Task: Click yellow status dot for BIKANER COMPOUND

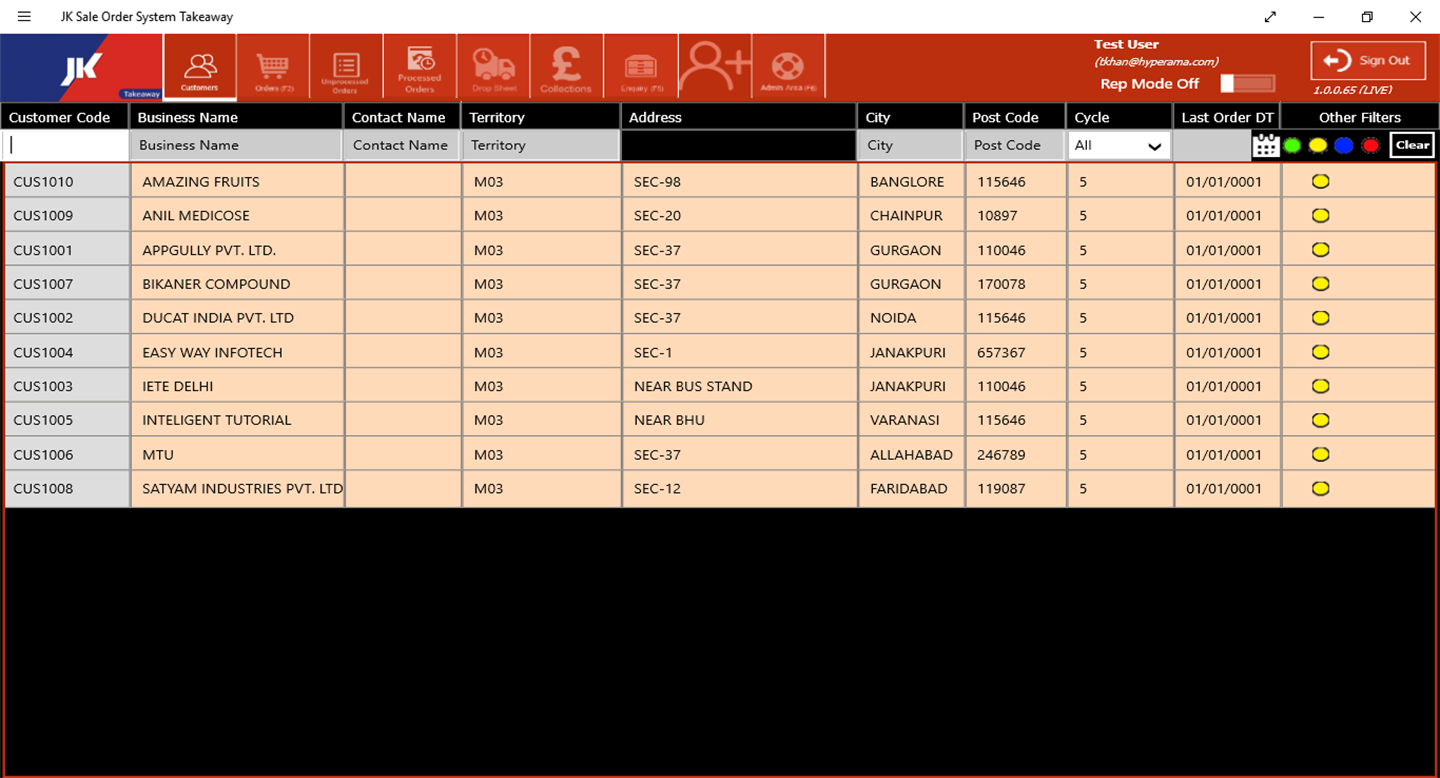Action: pos(1320,284)
